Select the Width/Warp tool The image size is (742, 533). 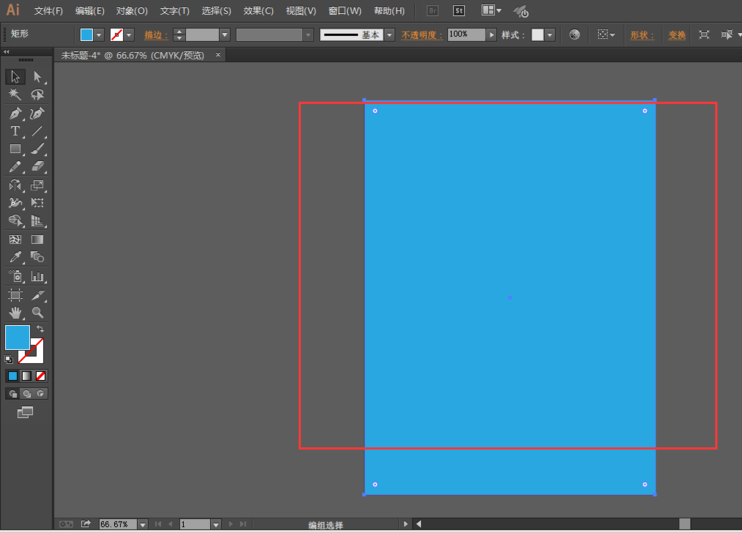click(x=15, y=203)
